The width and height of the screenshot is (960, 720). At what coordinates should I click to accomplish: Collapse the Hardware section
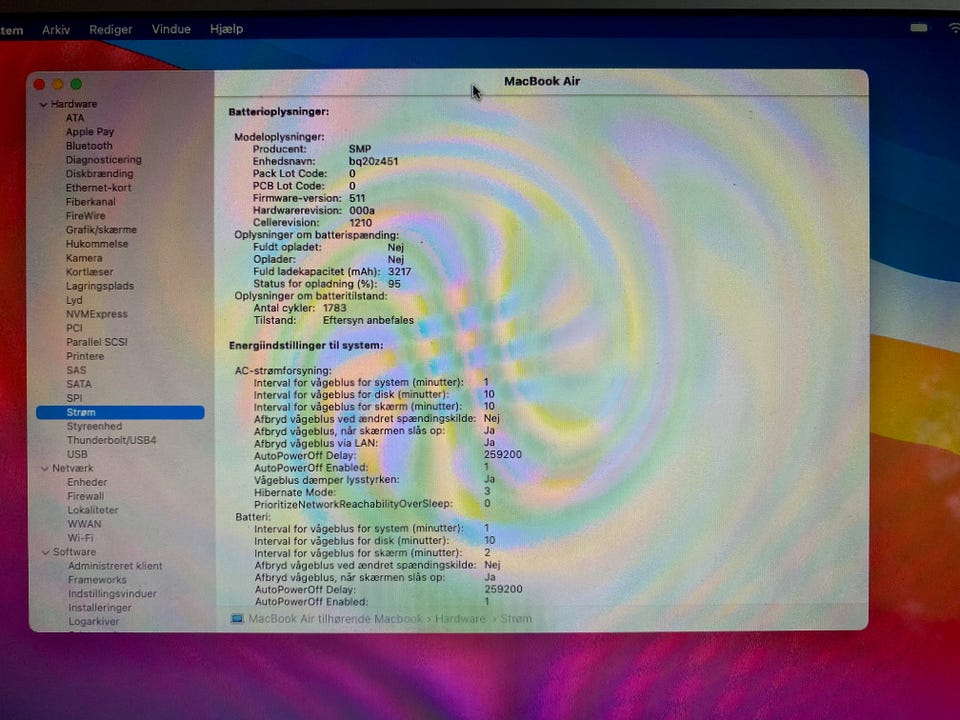43,105
